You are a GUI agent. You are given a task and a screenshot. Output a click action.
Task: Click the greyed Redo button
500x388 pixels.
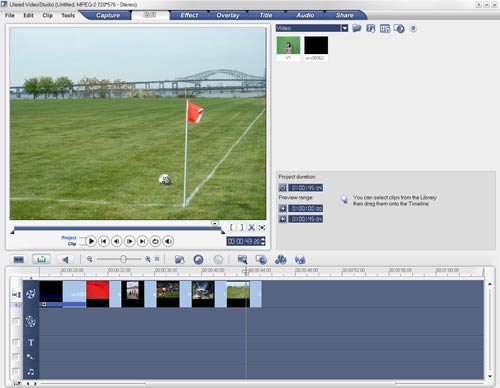point(218,260)
